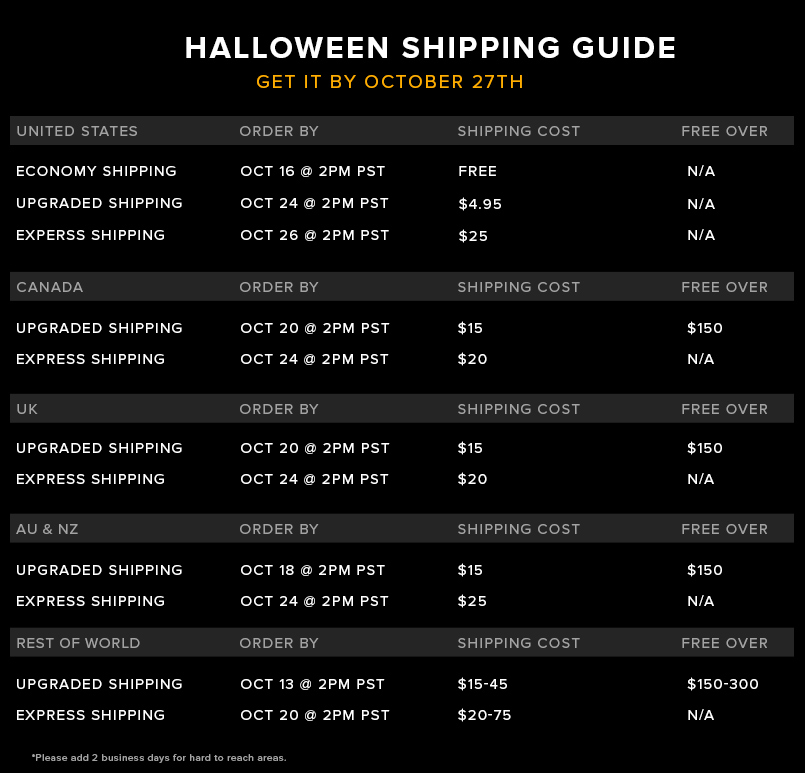805x773 pixels.
Task: Click the 'Get it by October 27th' subtitle
Action: pyautogui.click(x=390, y=82)
